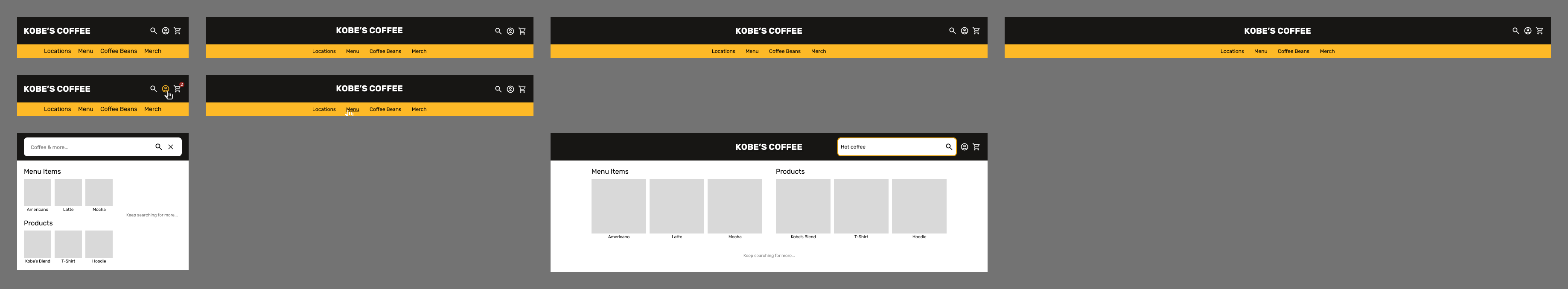
Task: Open cart icon in header with underlined Menu
Action: pos(522,89)
